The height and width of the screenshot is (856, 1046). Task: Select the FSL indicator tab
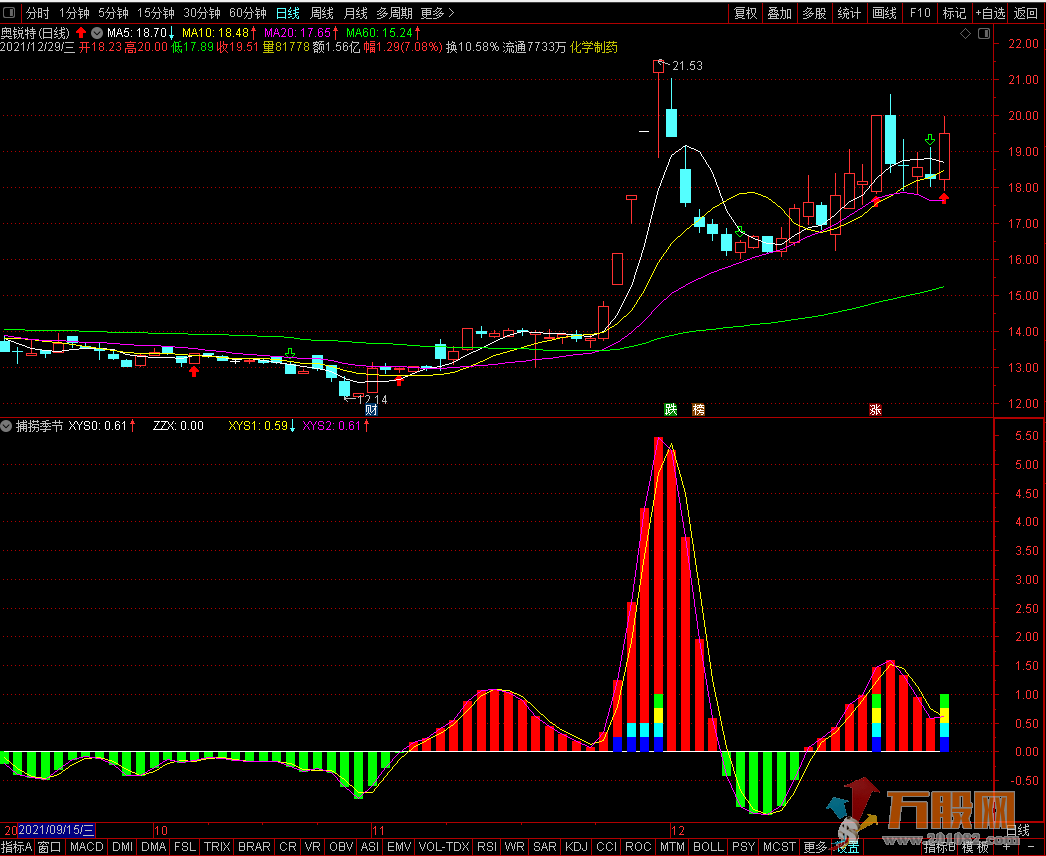click(185, 847)
